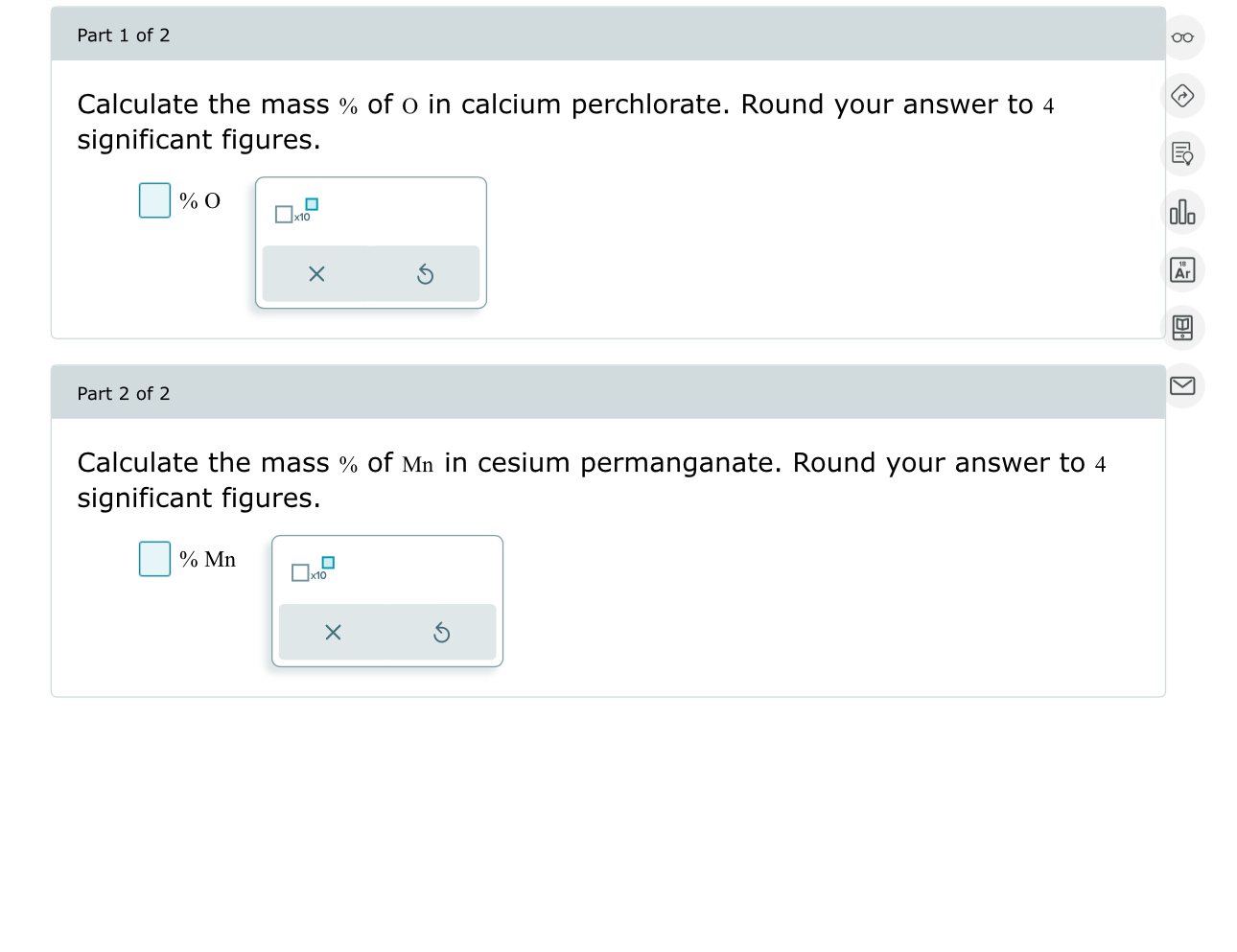Click the X clear button in Part 2 palette
The height and width of the screenshot is (952, 1237).
pos(333,633)
